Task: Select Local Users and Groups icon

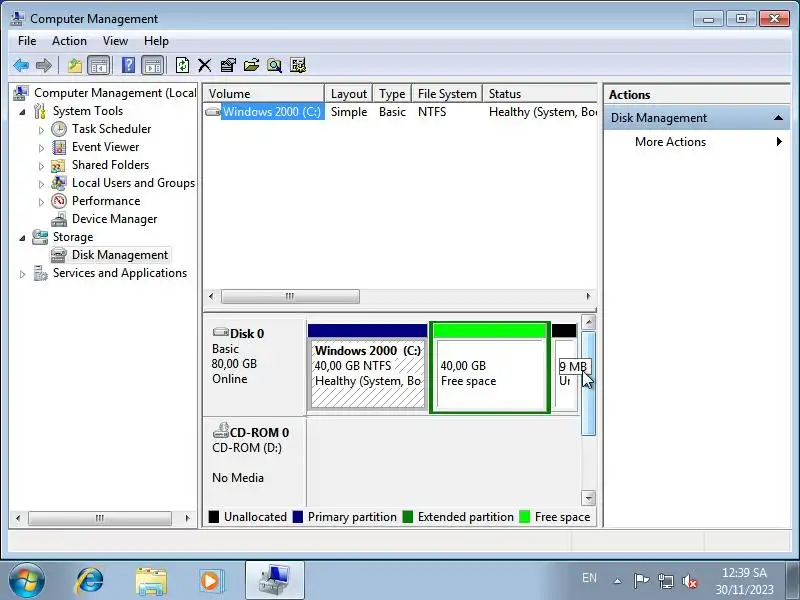Action: (x=59, y=183)
